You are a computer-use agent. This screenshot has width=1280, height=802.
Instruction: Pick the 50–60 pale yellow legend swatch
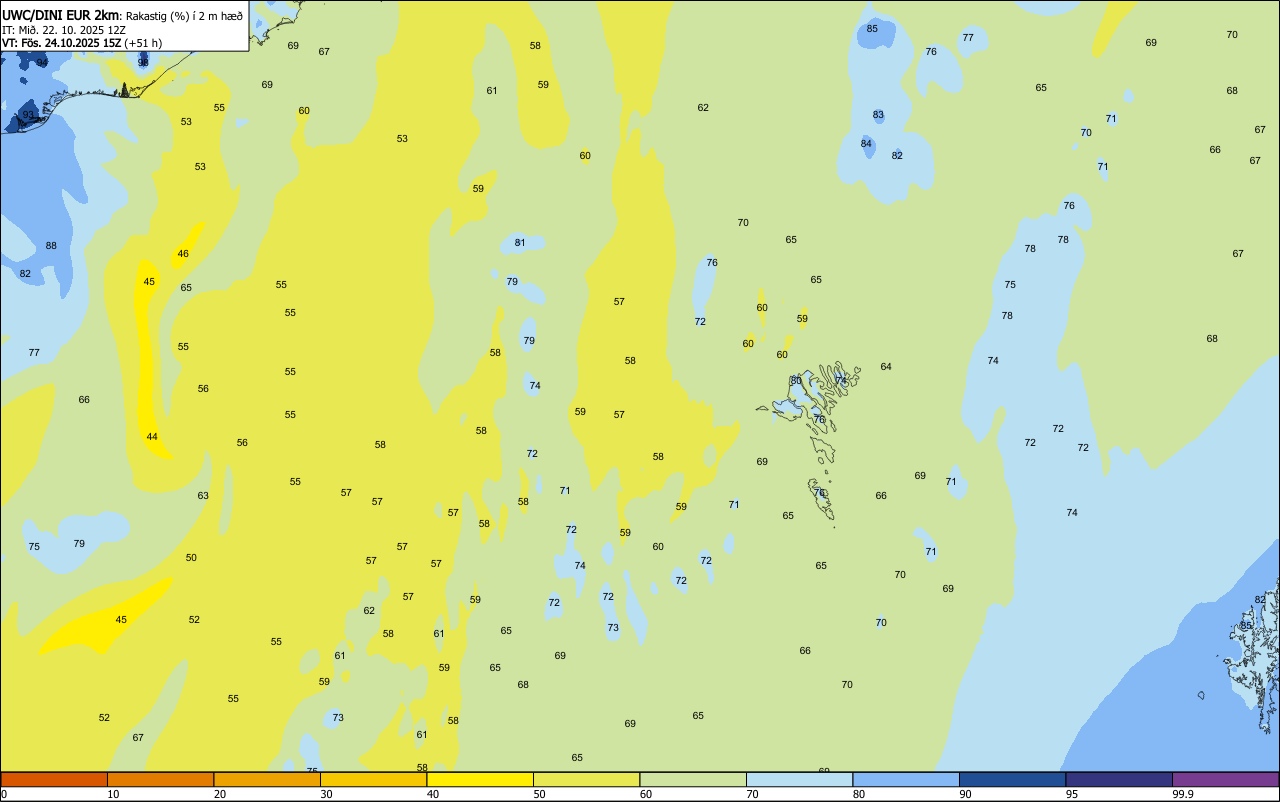(586, 779)
